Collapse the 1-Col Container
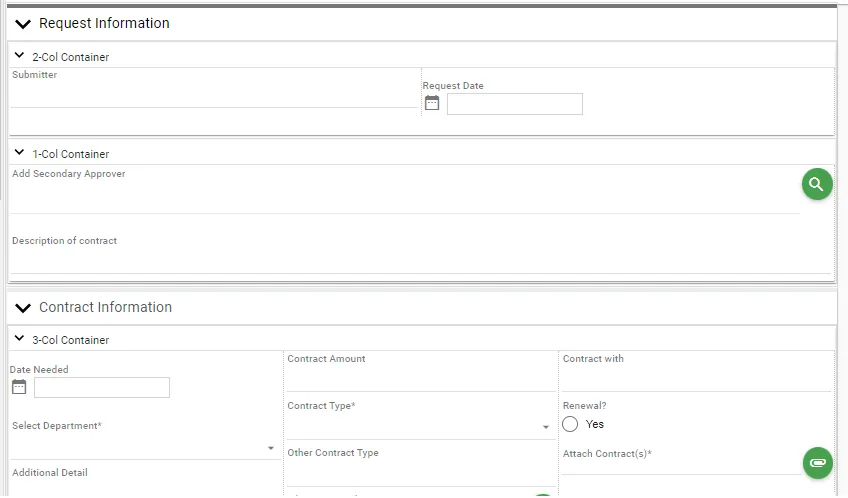The image size is (848, 498). 19,153
